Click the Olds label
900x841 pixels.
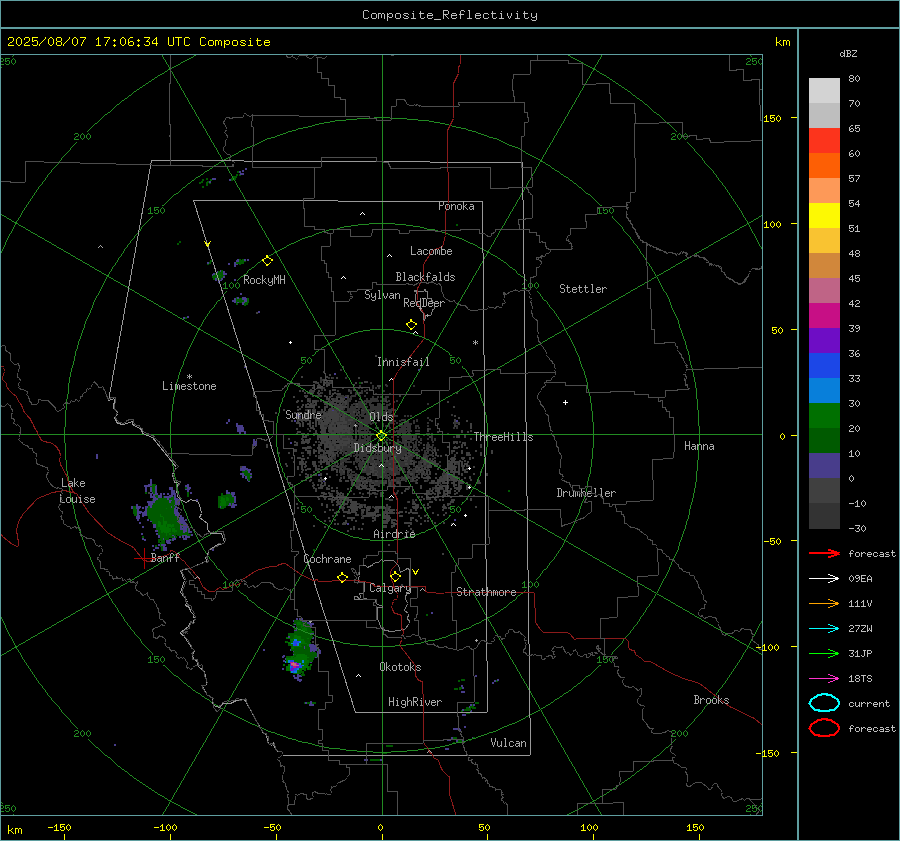381,417
